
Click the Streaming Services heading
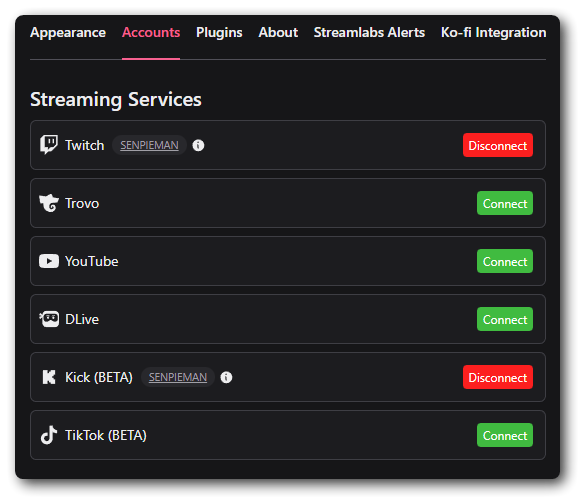[x=116, y=100]
